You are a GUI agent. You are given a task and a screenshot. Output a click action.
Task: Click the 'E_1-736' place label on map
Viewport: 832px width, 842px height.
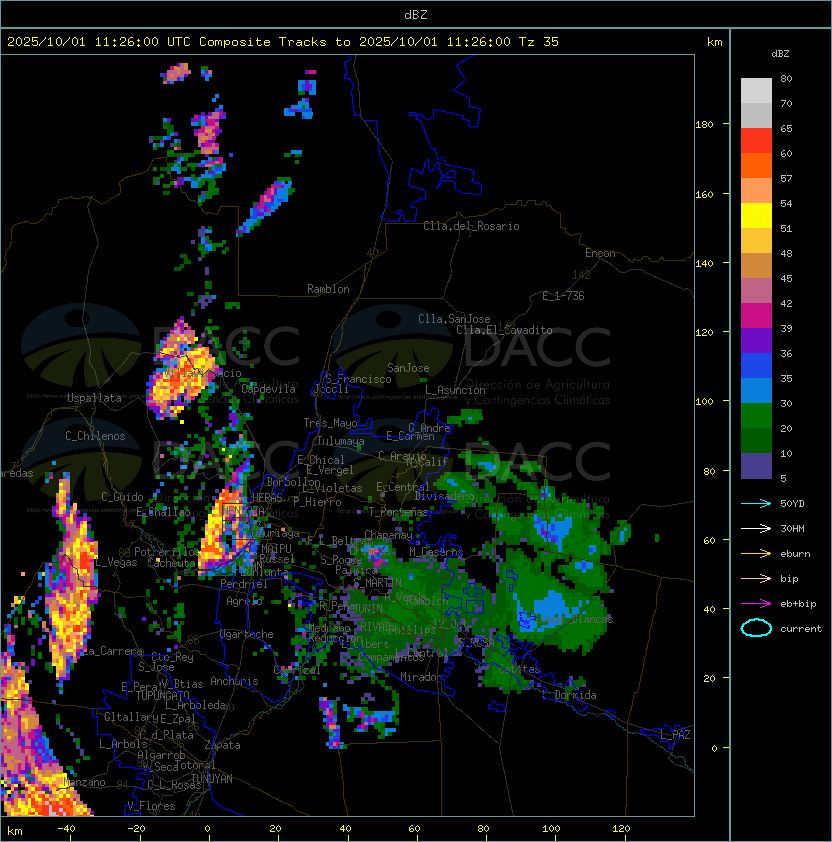[x=563, y=296]
